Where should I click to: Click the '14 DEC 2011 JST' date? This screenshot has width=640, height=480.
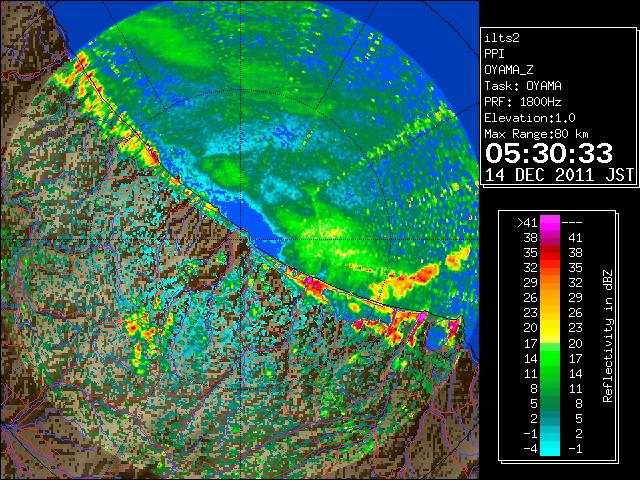point(559,175)
